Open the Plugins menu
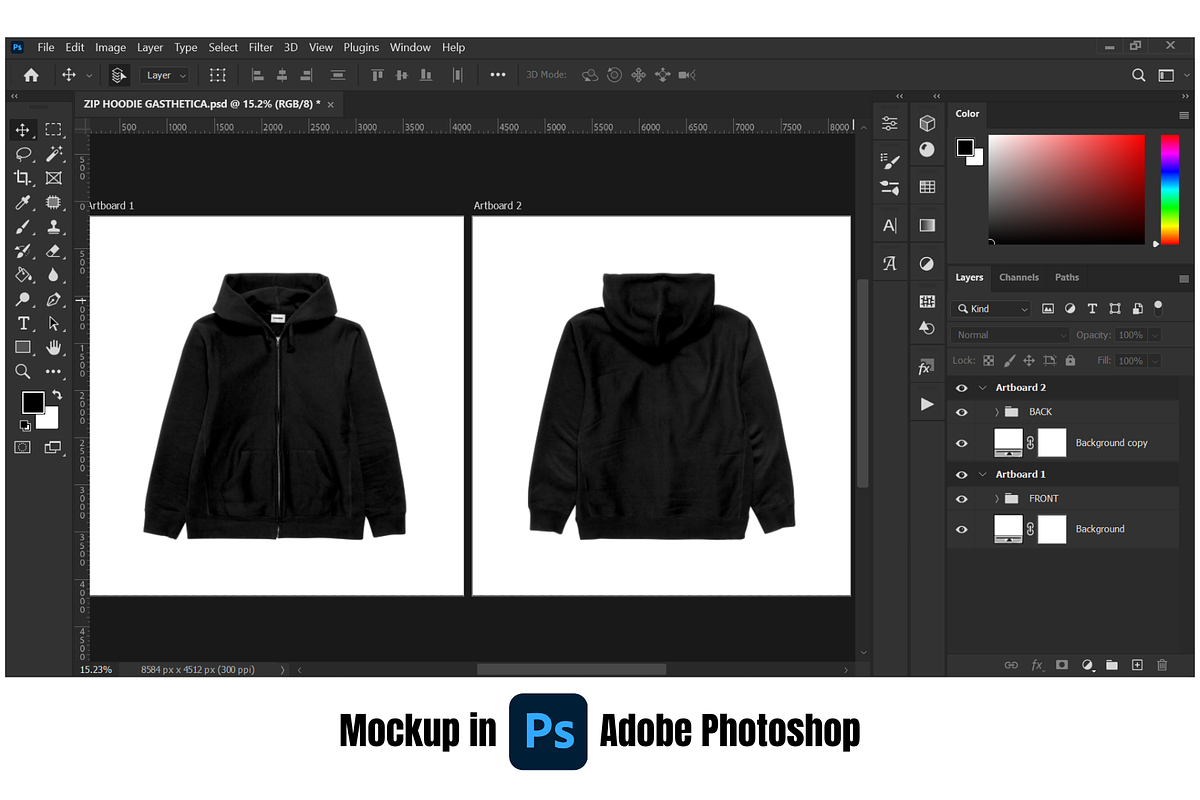Viewport: 1200px width, 800px height. [x=361, y=47]
